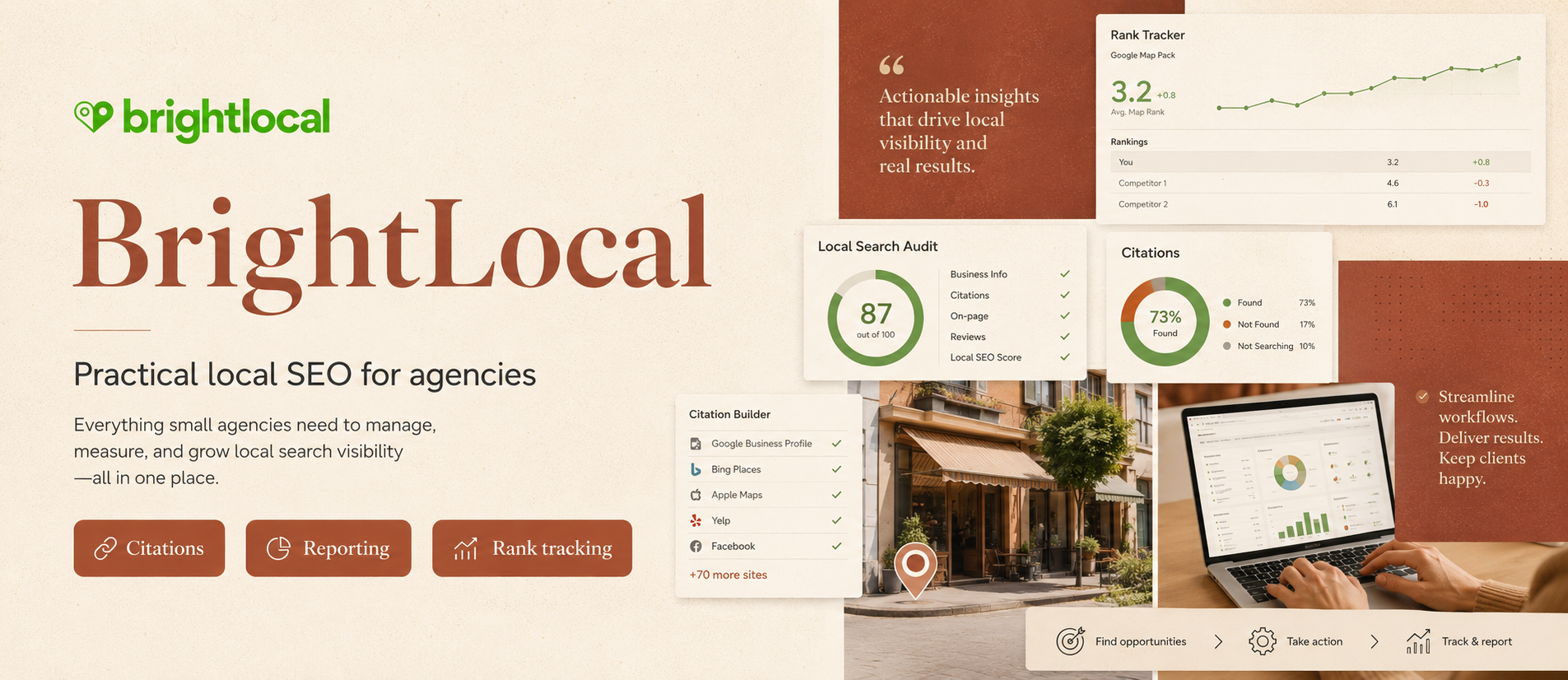Click the Google Map Pack label
Image resolution: width=1568 pixels, height=680 pixels.
coord(1142,55)
